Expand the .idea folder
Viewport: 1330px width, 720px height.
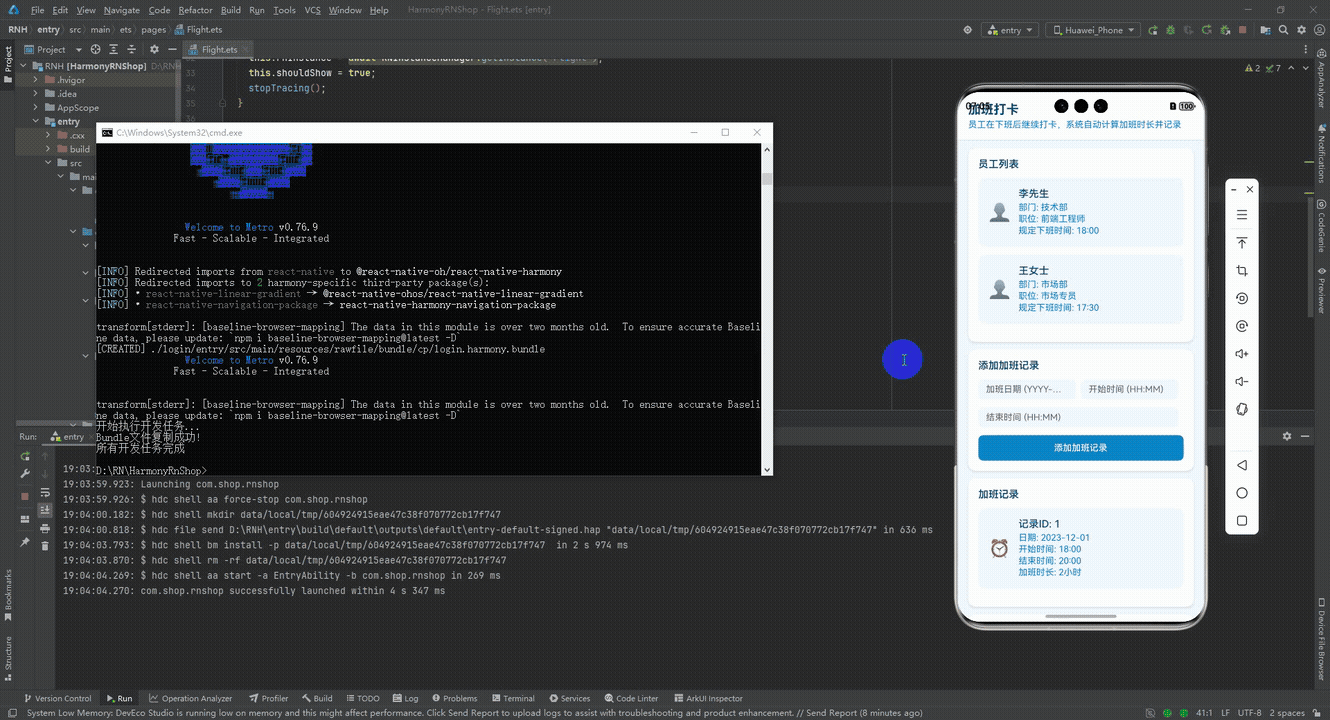(36, 94)
